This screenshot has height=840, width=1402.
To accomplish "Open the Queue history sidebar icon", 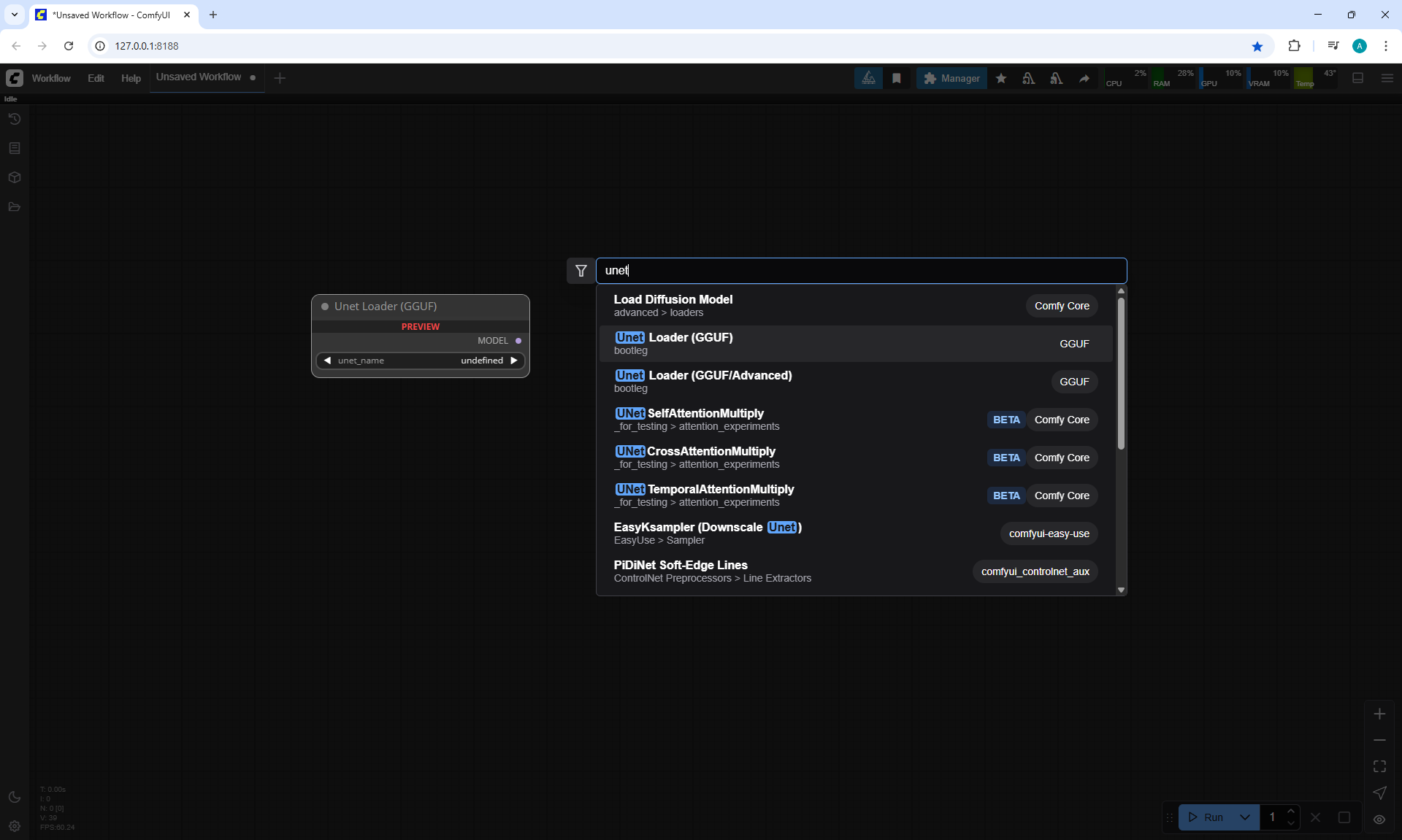I will click(15, 119).
